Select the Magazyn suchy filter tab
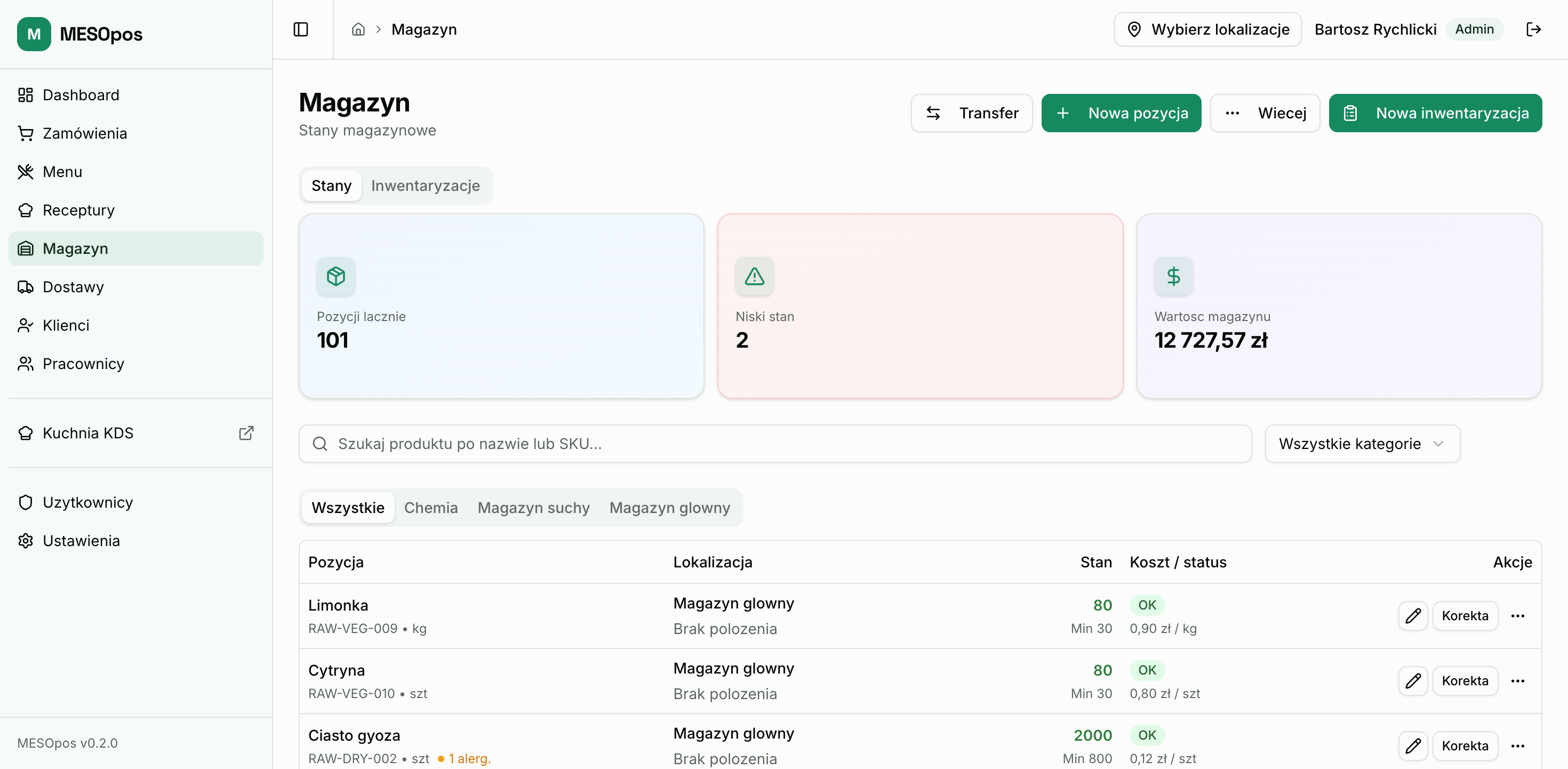The height and width of the screenshot is (769, 1568). 533,508
